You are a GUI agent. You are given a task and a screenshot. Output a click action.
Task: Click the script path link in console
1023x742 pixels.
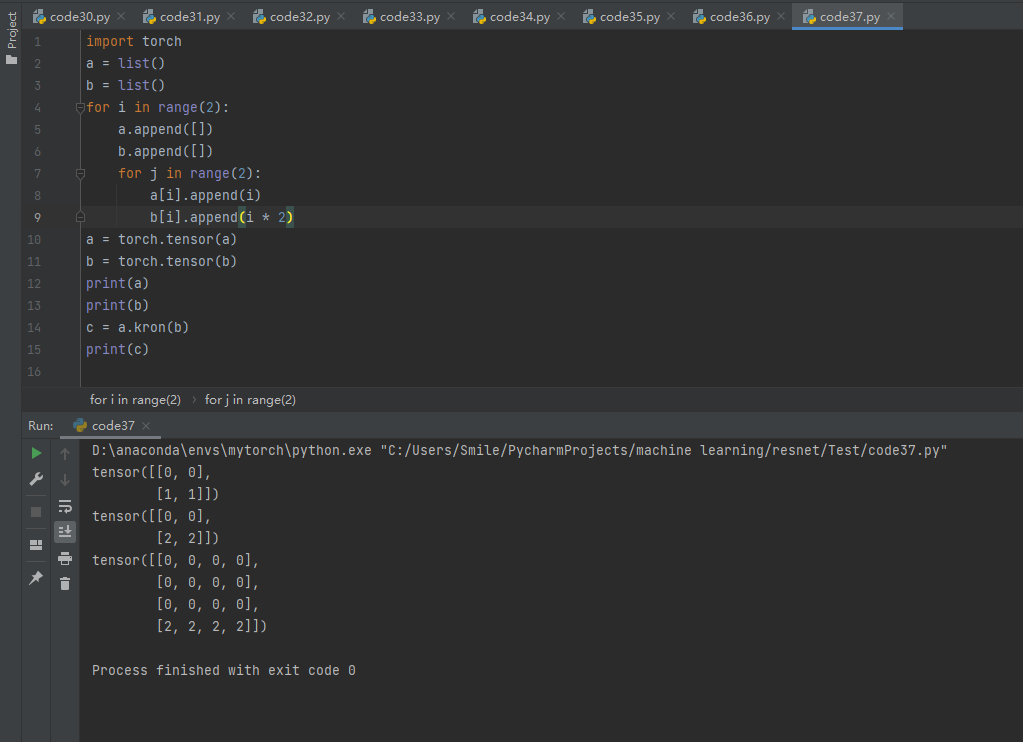(x=664, y=450)
